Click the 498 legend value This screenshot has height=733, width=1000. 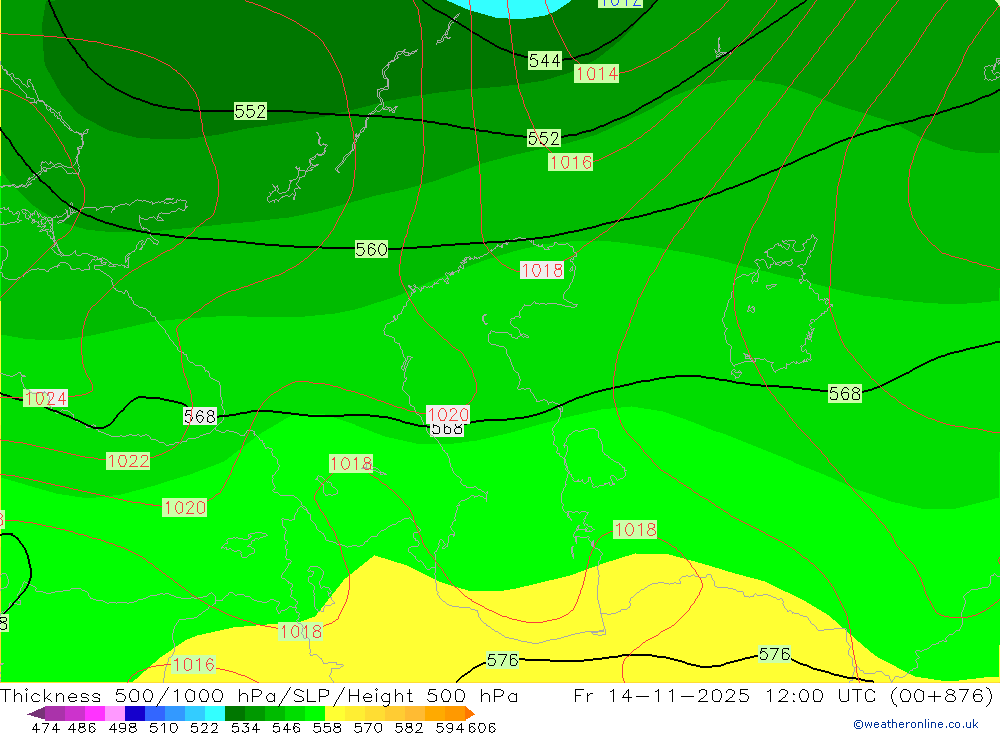[122, 727]
